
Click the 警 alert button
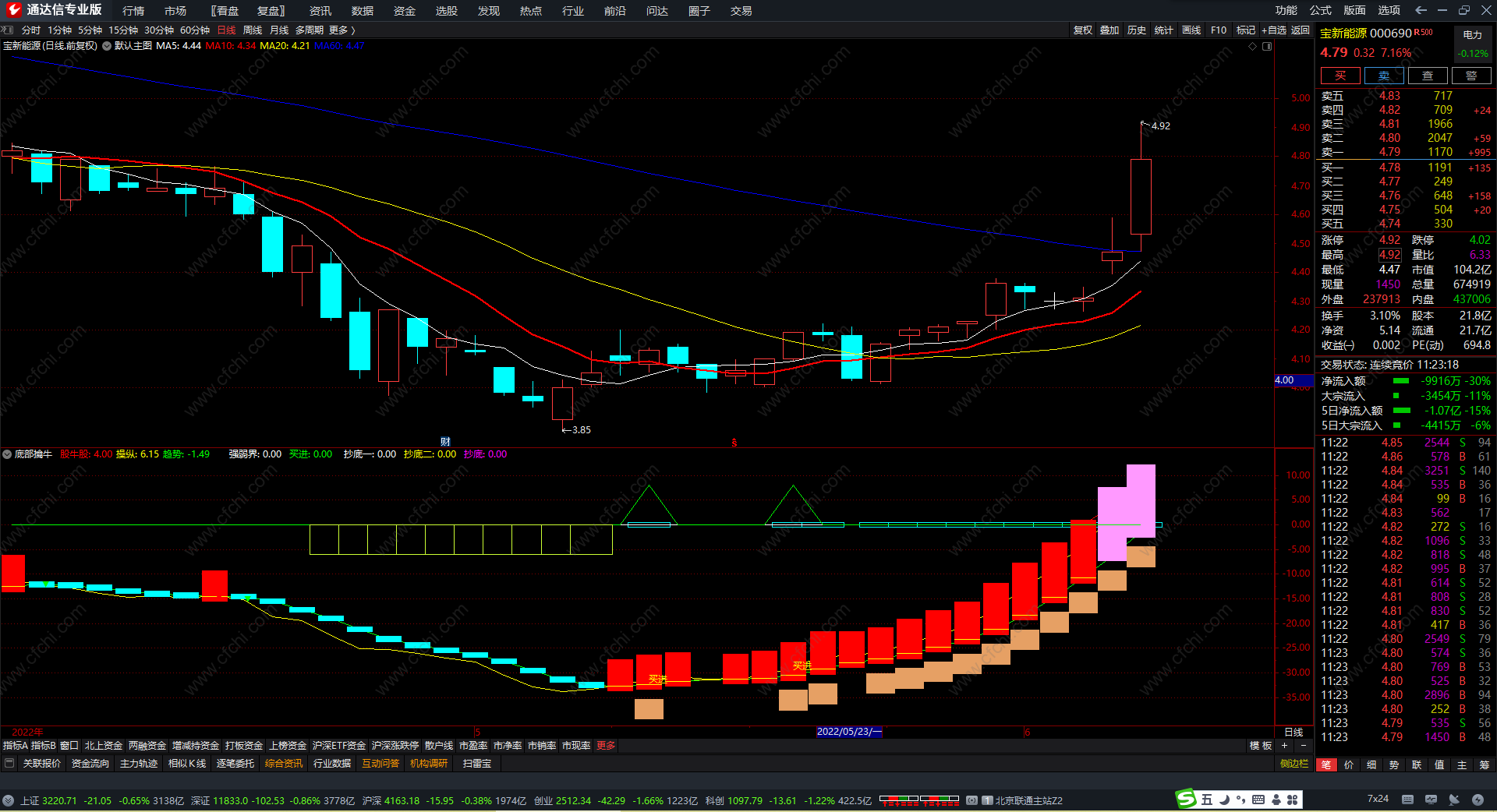(1471, 76)
